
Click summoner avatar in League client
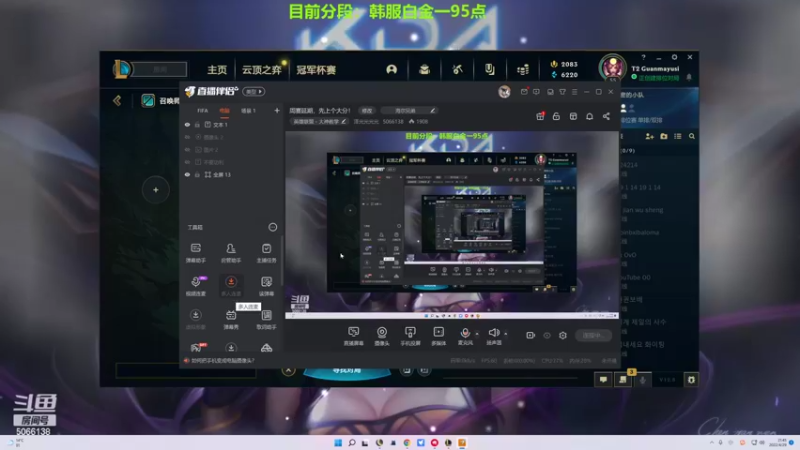click(x=612, y=68)
